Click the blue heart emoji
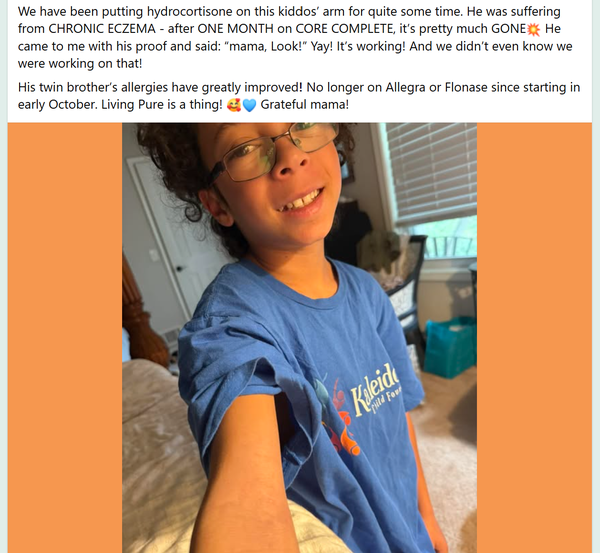The width and height of the screenshot is (600, 553). click(249, 105)
